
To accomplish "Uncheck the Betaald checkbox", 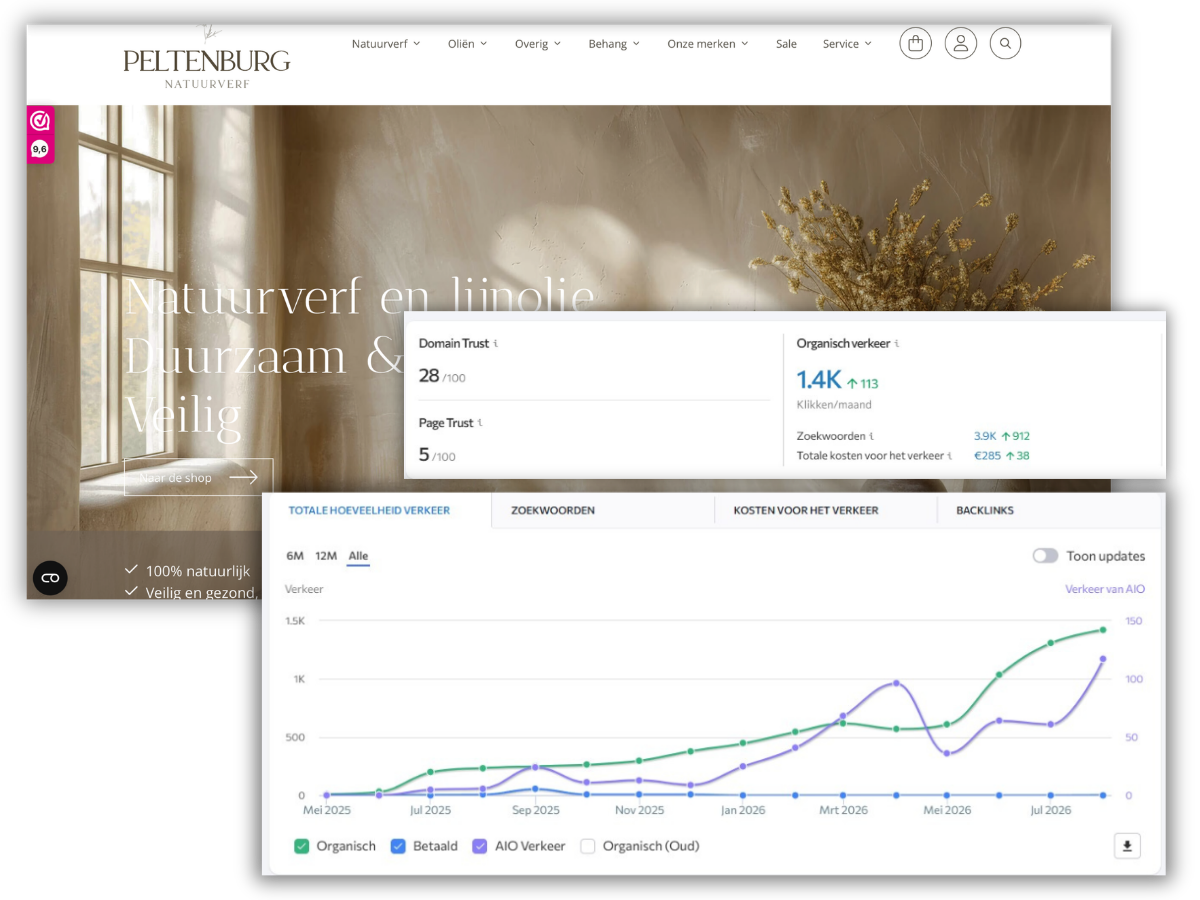I will [x=398, y=846].
